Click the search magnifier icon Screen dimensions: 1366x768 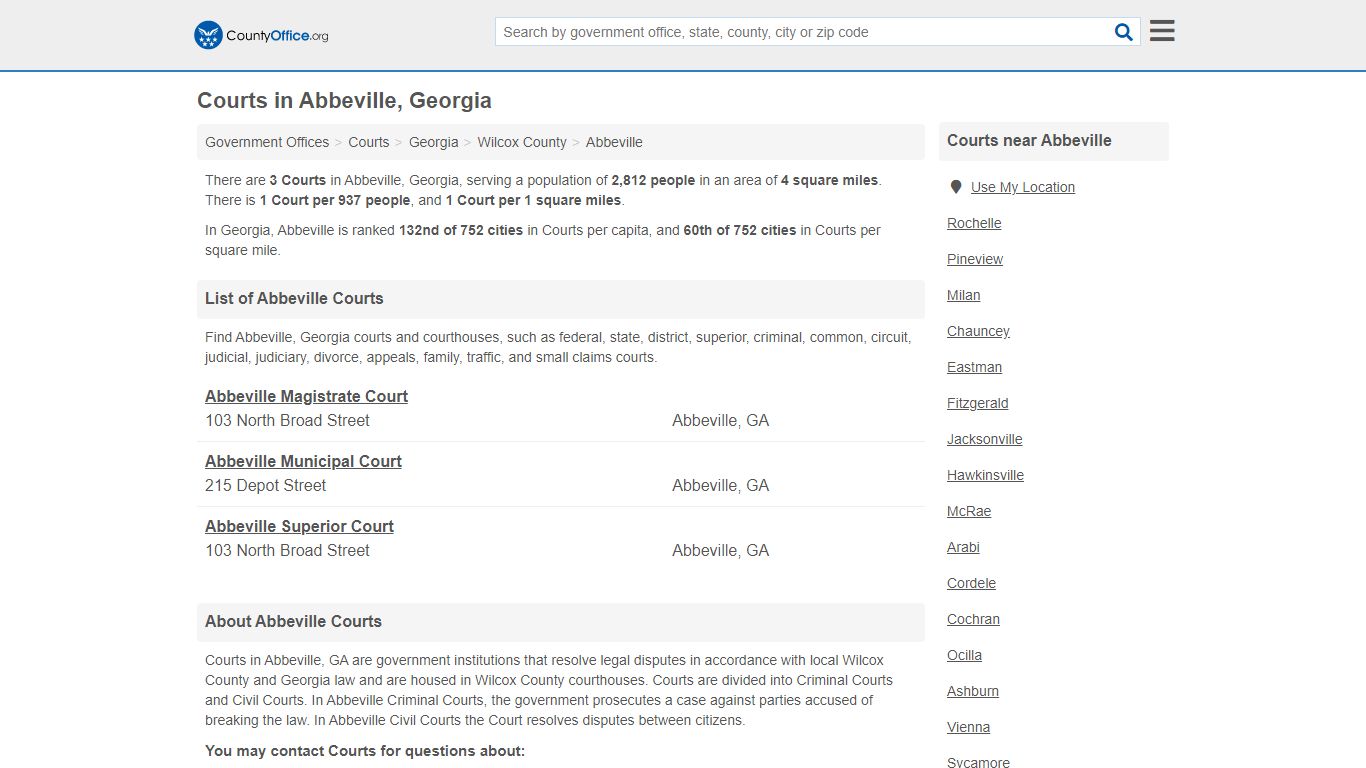pyautogui.click(x=1124, y=32)
